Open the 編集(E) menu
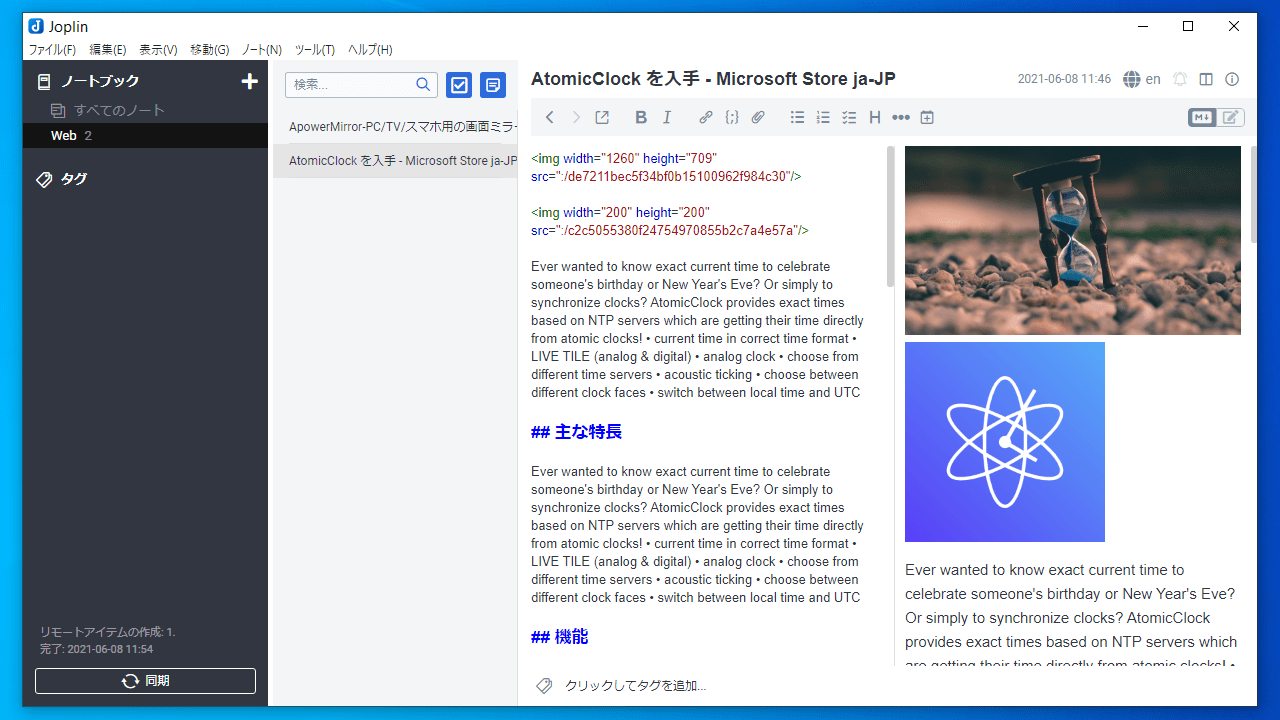The width and height of the screenshot is (1280, 720). click(108, 50)
